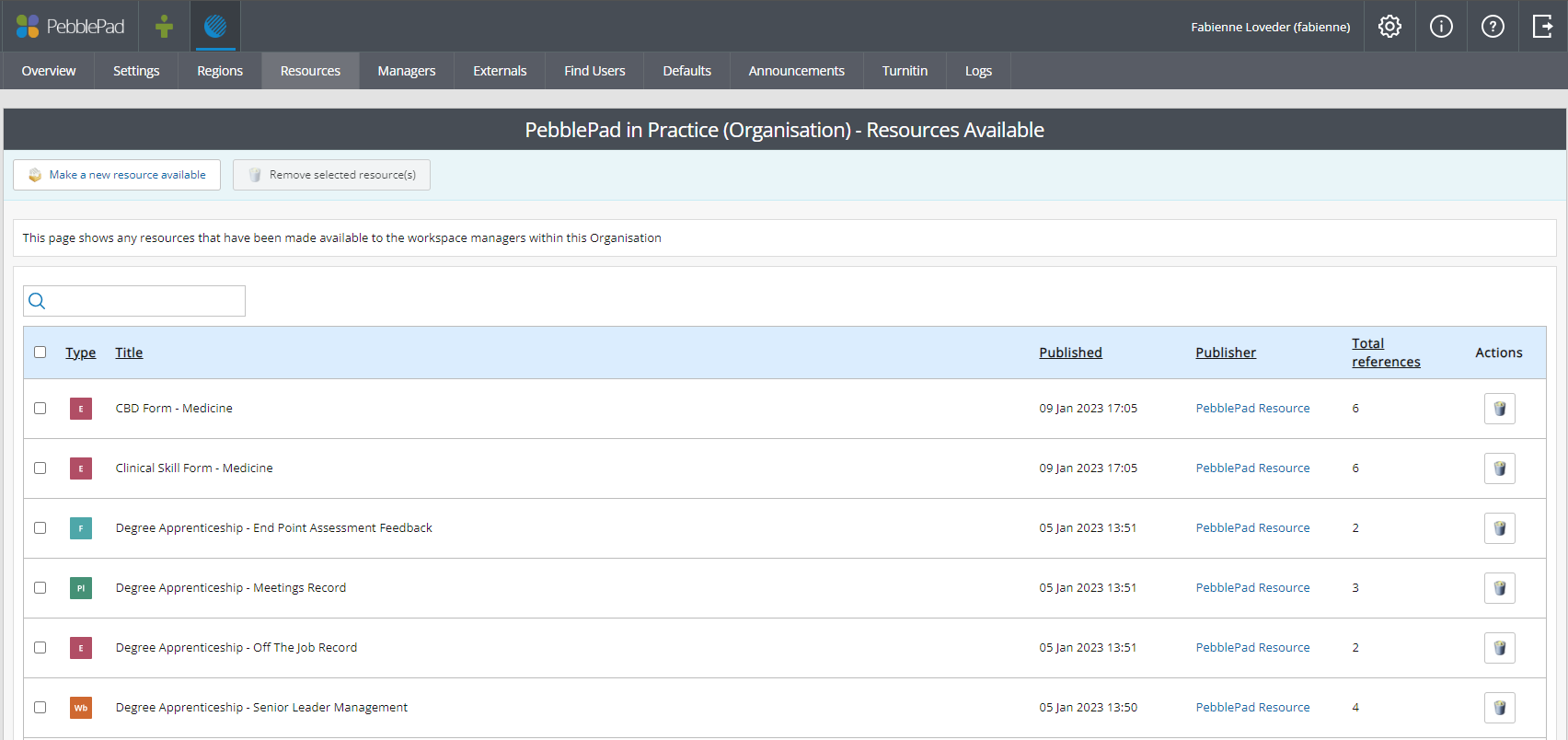Viewport: 1568px width, 740px height.
Task: Click the F type icon for End Point Assessment
Action: [x=81, y=528]
